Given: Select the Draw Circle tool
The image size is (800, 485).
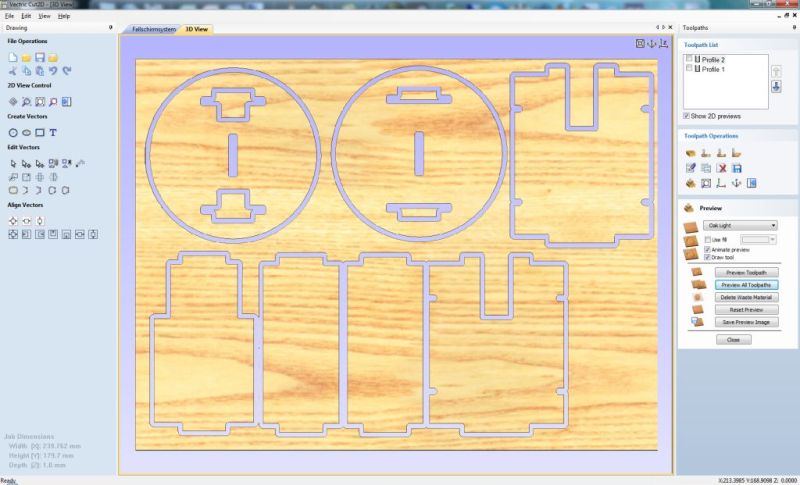Looking at the screenshot, I should point(13,132).
